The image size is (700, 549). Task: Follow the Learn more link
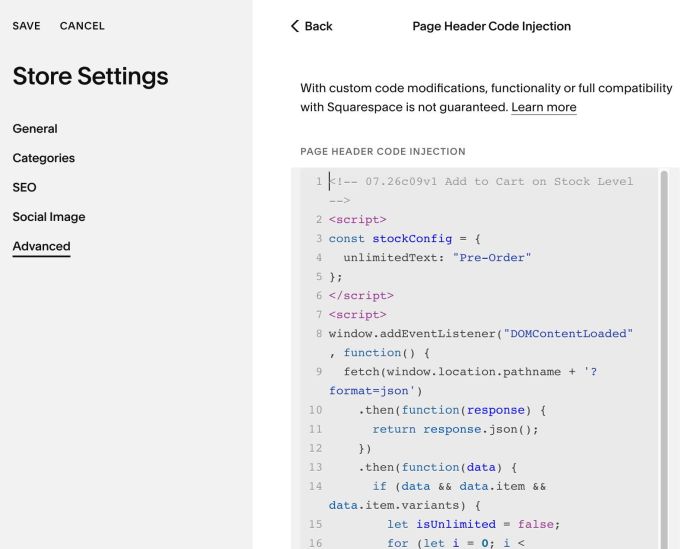(544, 107)
